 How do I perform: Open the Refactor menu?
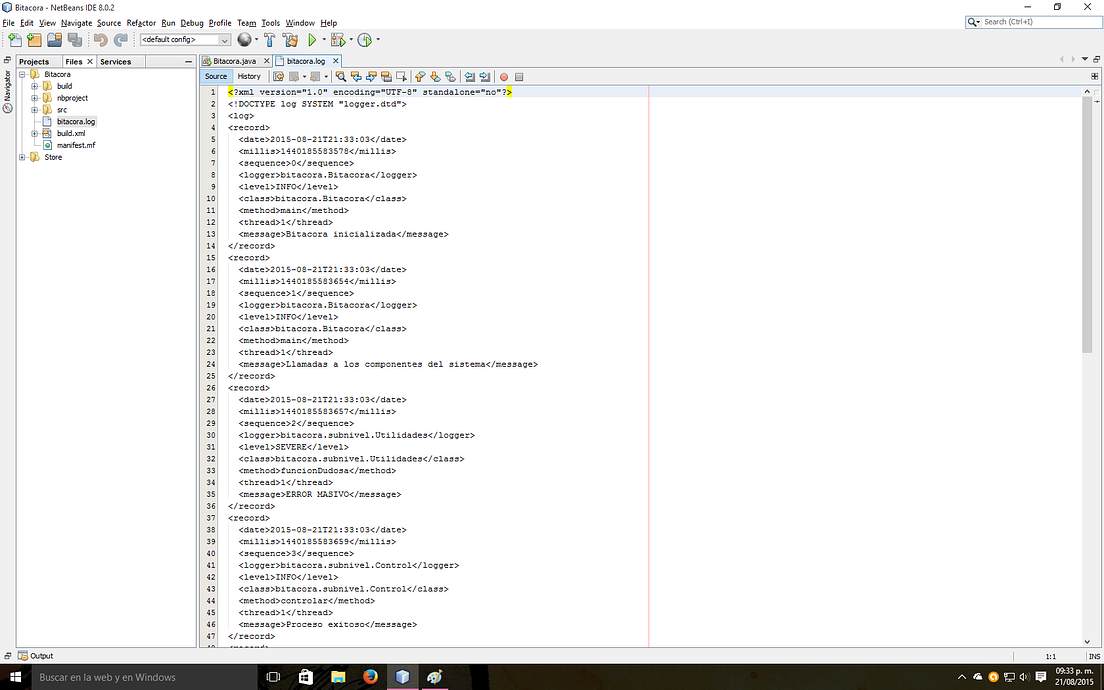tap(140, 22)
